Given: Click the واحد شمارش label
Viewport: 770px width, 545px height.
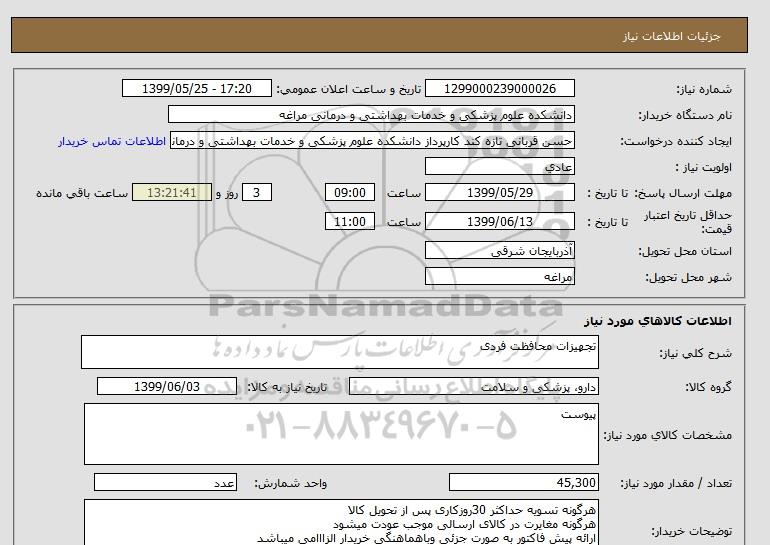Looking at the screenshot, I should pos(291,484).
